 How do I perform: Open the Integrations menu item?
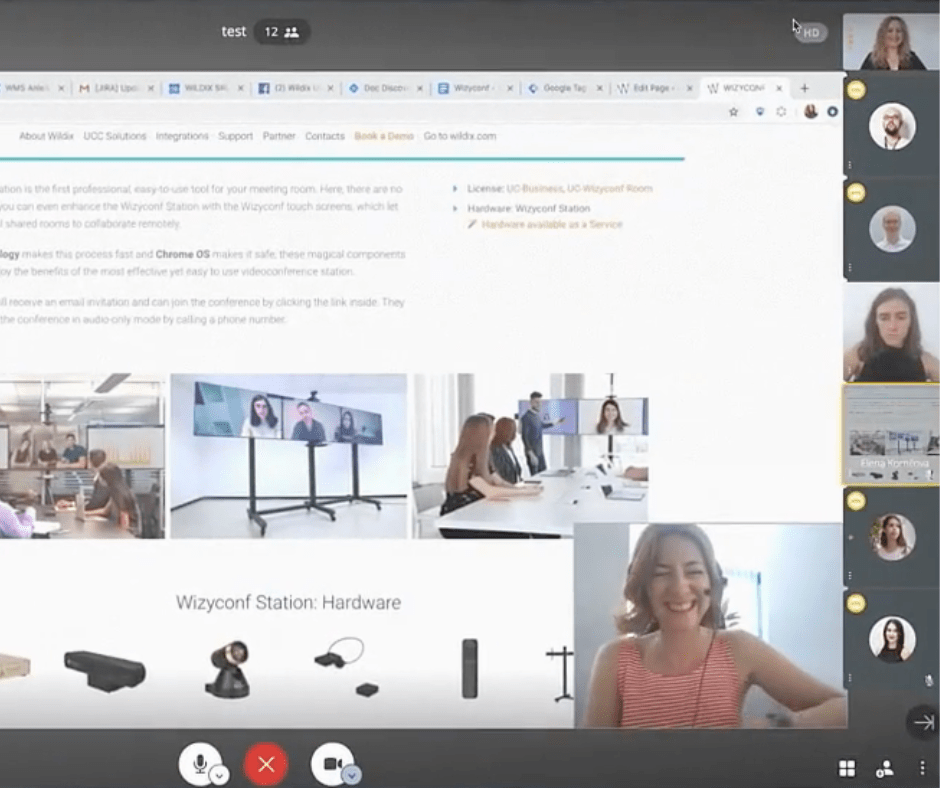click(182, 136)
